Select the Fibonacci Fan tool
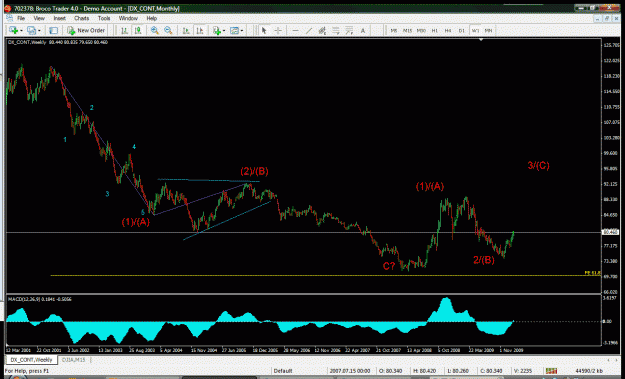Viewport: 625px width, 379px height. point(349,30)
